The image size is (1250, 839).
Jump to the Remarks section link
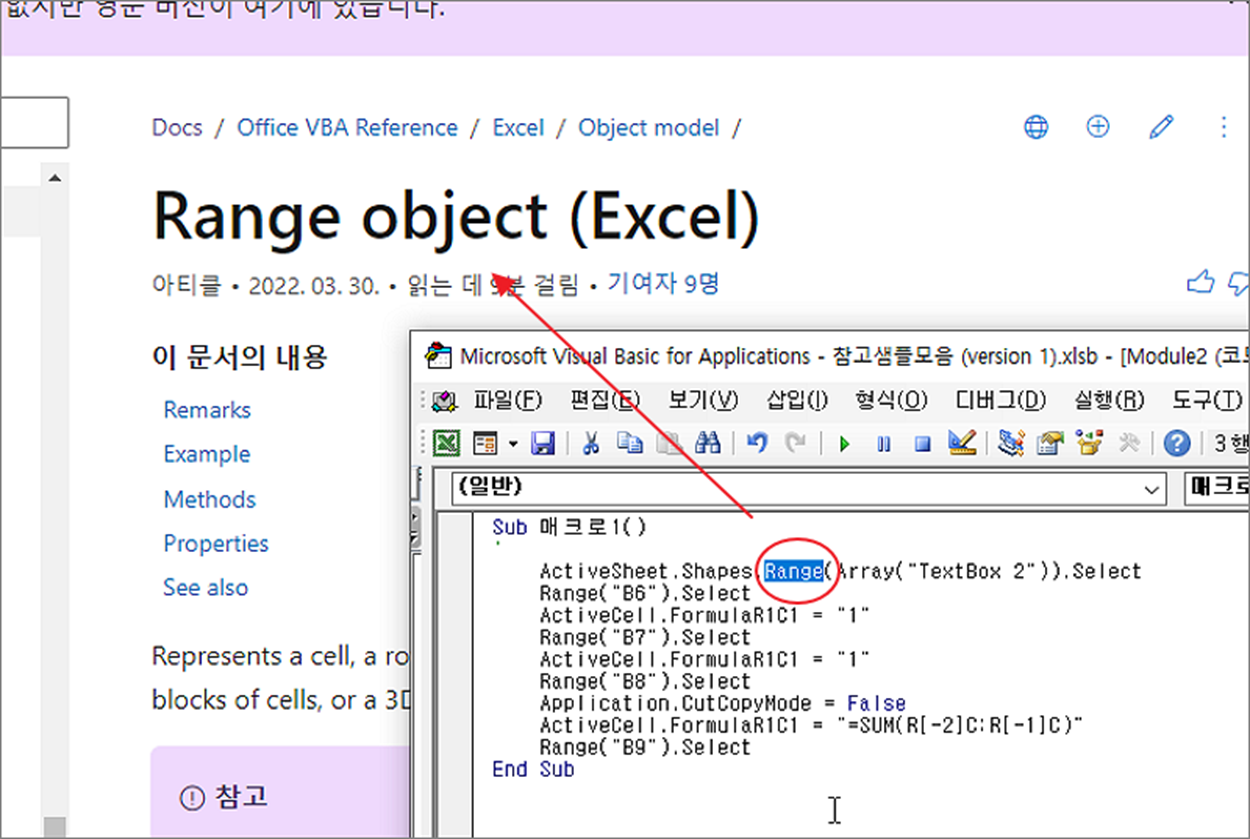point(207,410)
